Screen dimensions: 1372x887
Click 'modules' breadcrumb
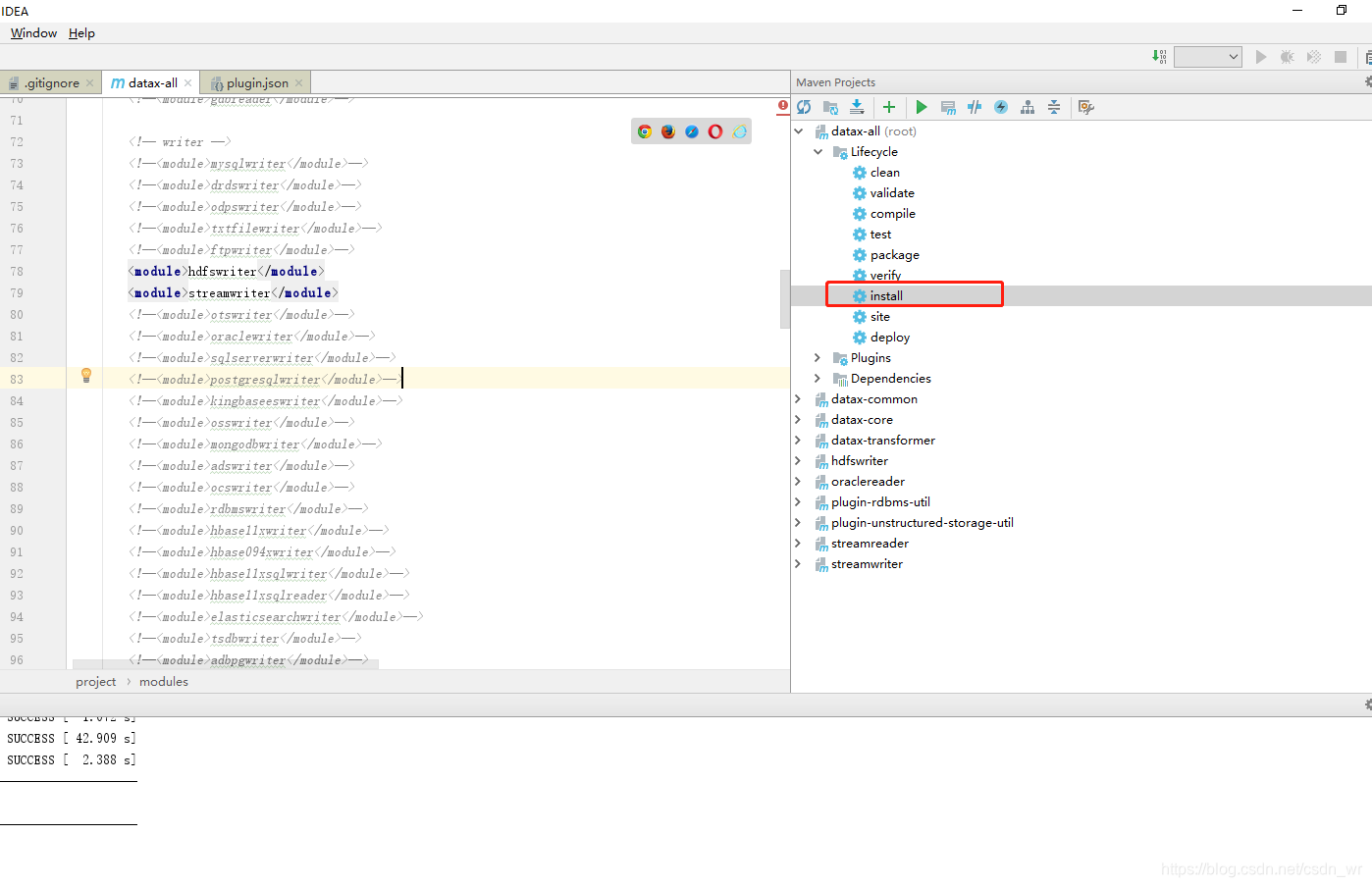coord(164,682)
